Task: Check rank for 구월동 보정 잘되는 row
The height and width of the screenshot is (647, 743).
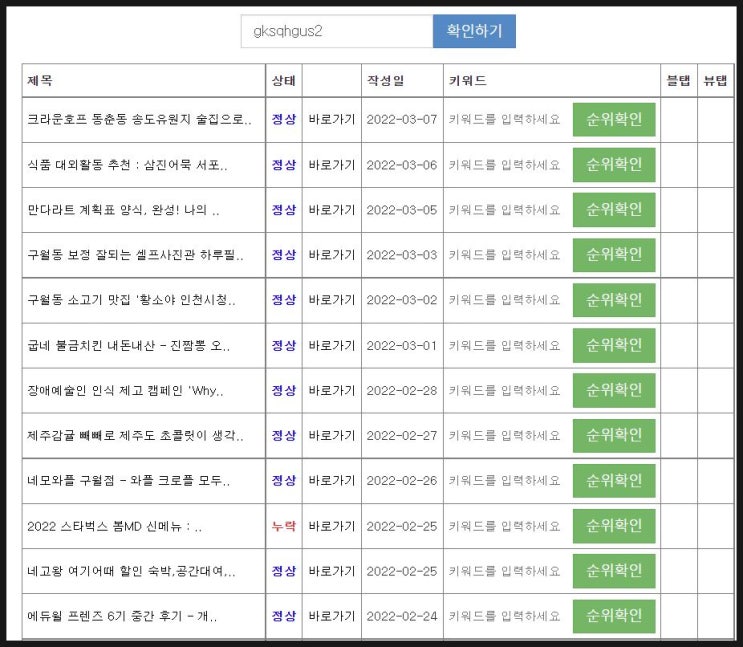Action: (614, 255)
